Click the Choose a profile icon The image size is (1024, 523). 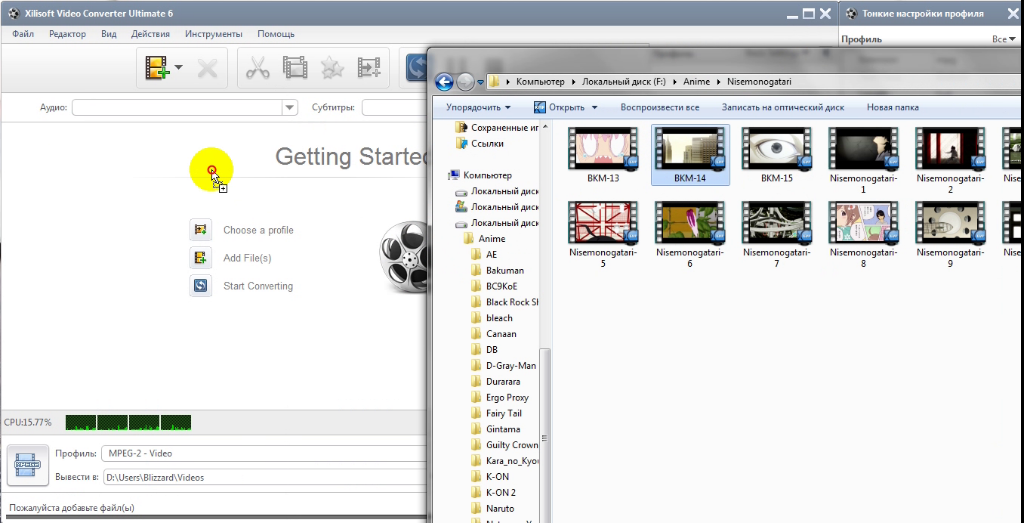point(200,230)
